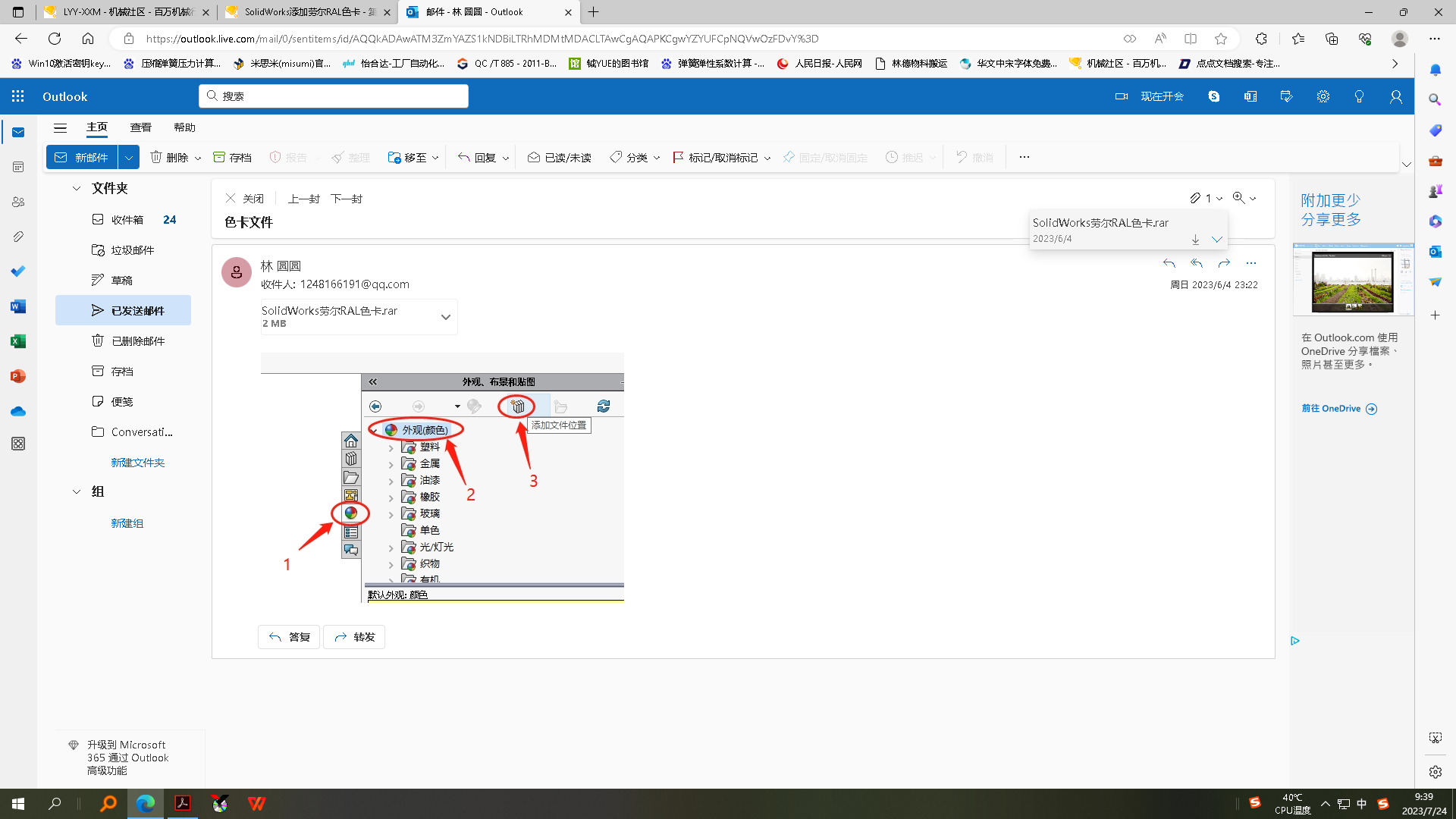The image size is (1456, 819).
Task: Expand the Delete dropdown arrow
Action: click(x=198, y=158)
